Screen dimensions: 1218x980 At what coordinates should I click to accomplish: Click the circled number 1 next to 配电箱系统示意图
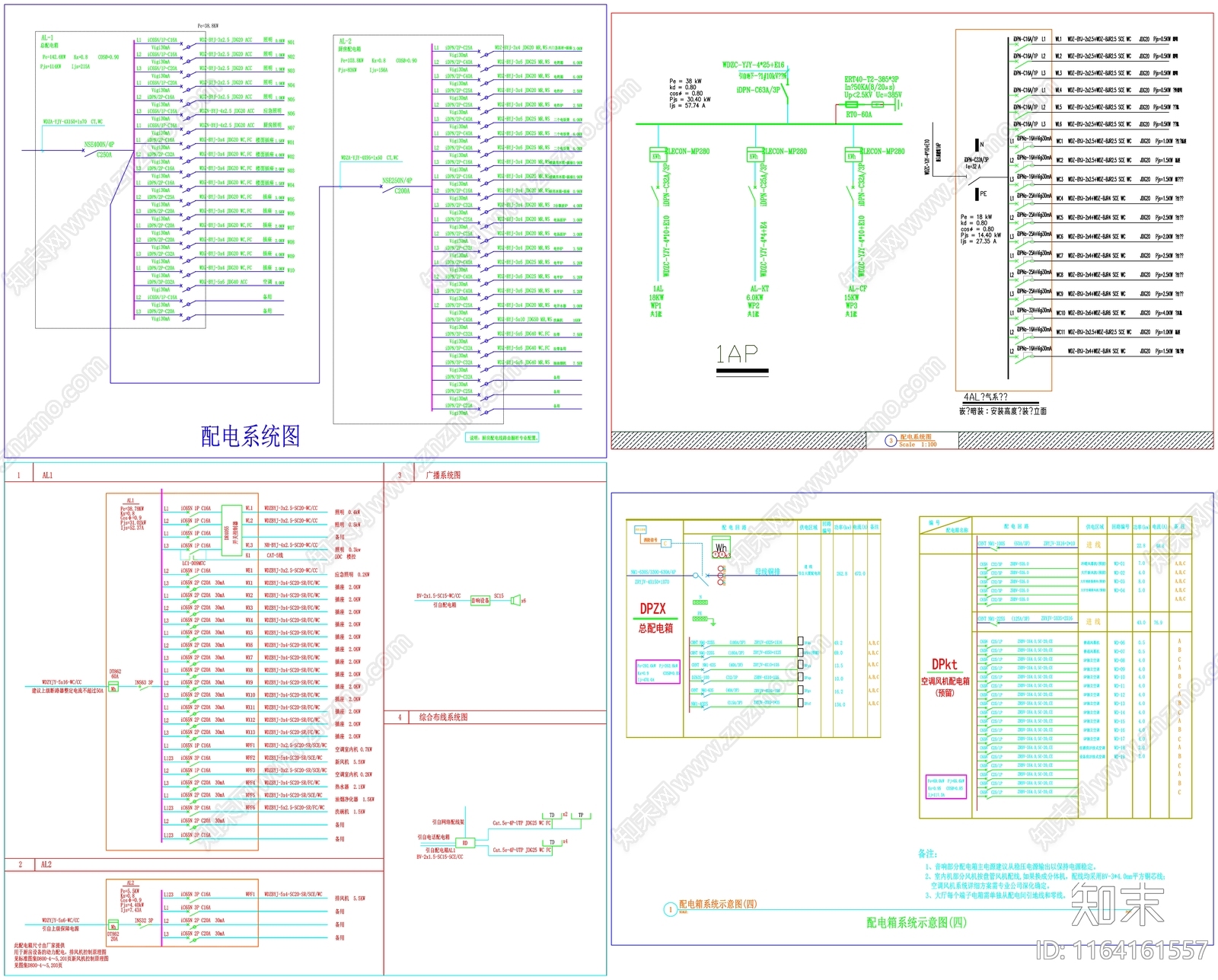coord(671,909)
